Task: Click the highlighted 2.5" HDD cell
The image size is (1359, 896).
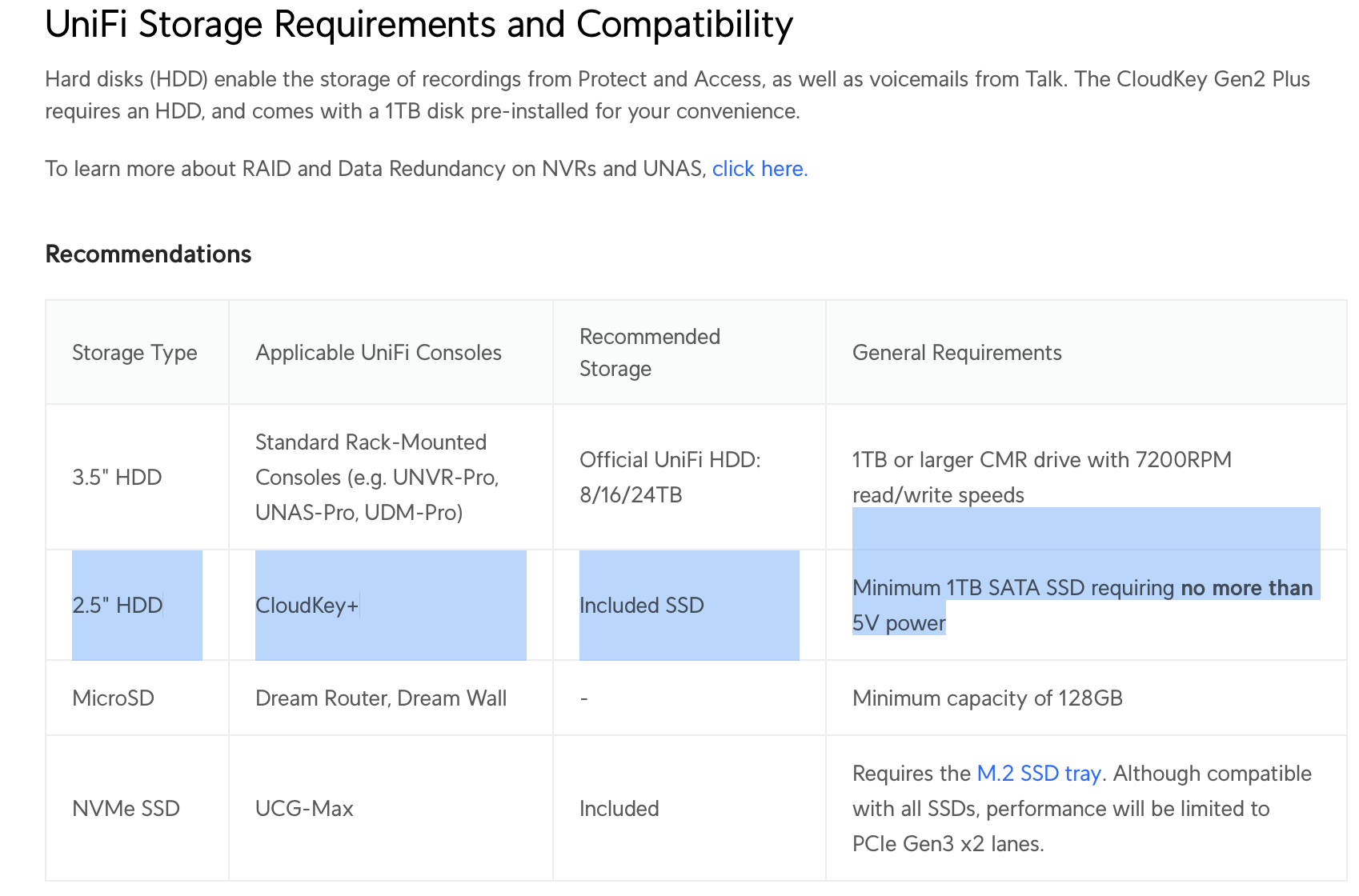Action: pyautogui.click(x=118, y=606)
